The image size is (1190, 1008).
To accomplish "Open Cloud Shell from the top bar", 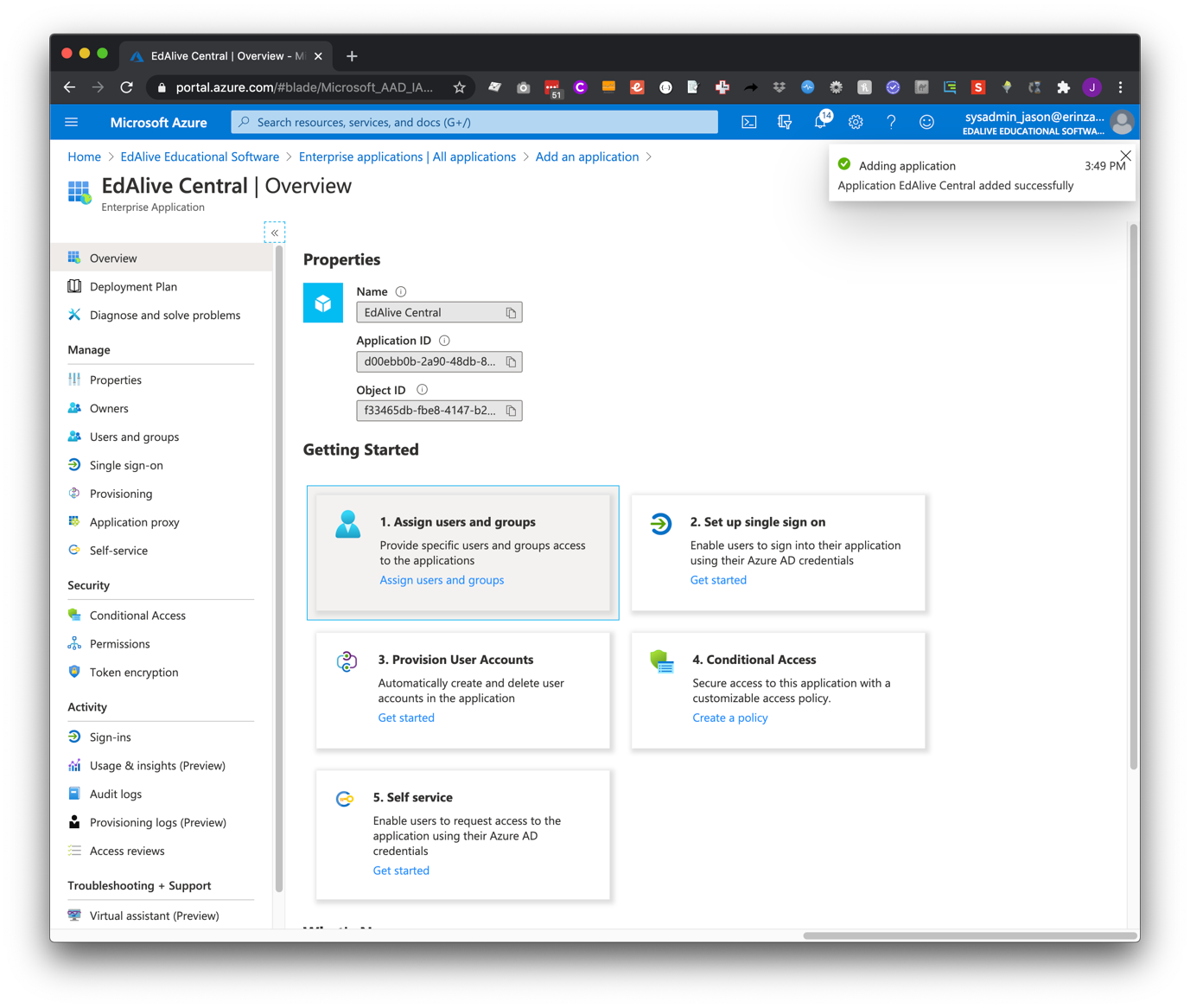I will [x=749, y=122].
